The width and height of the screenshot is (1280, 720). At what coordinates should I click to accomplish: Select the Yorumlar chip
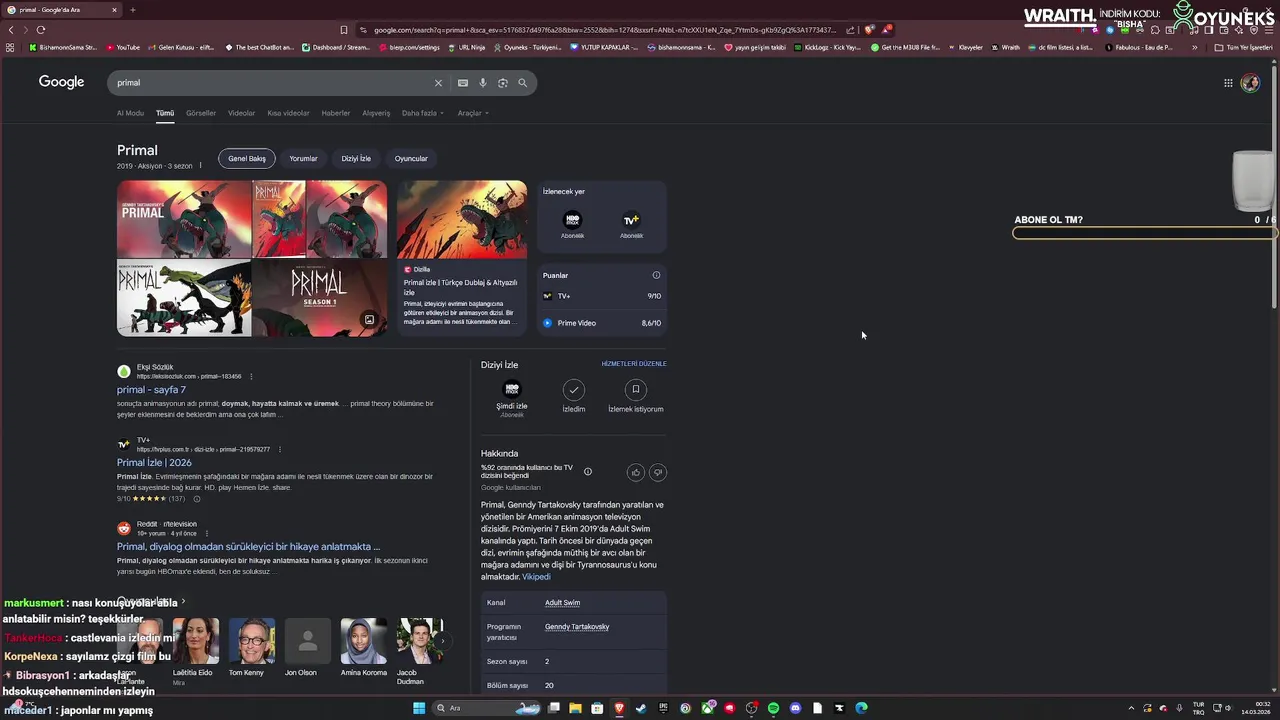tap(303, 158)
